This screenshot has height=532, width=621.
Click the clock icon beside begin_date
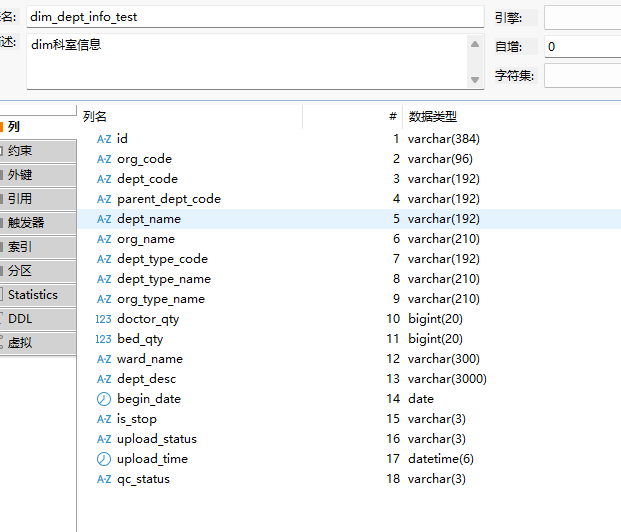pos(104,399)
